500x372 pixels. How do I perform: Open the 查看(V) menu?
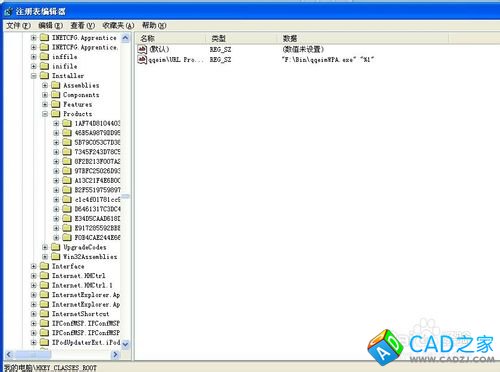coord(83,25)
